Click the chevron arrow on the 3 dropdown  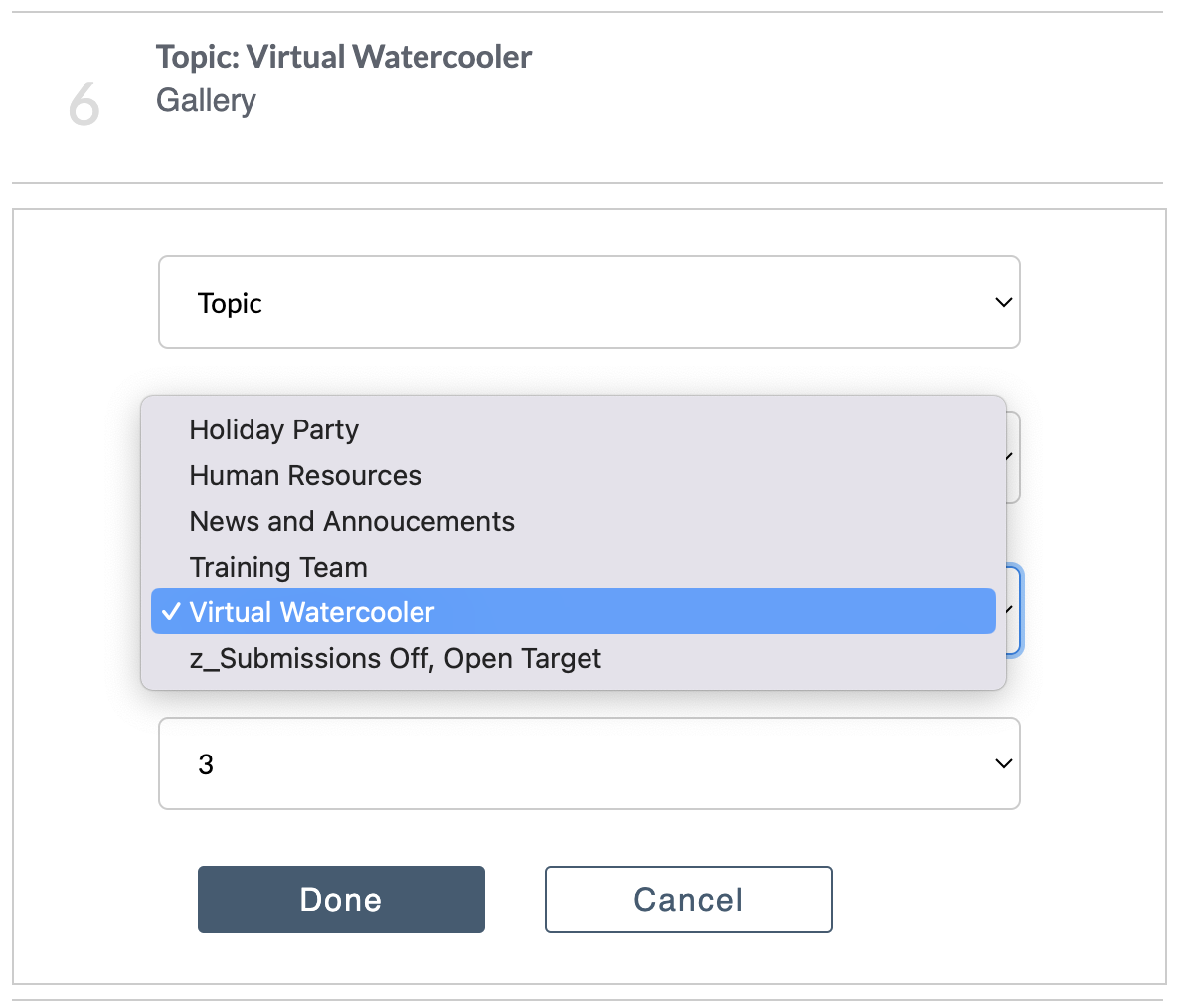tap(1003, 764)
